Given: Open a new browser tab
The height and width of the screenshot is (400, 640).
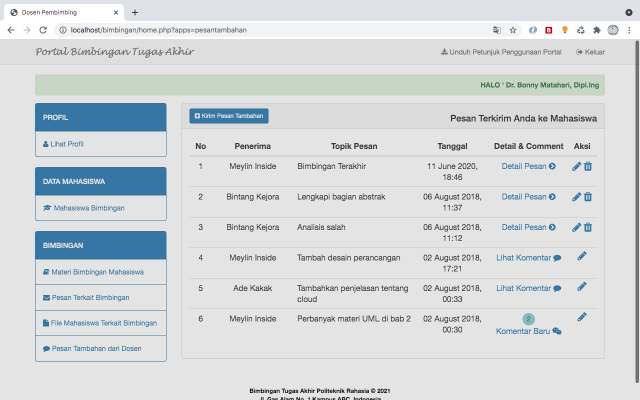Looking at the screenshot, I should (x=135, y=12).
